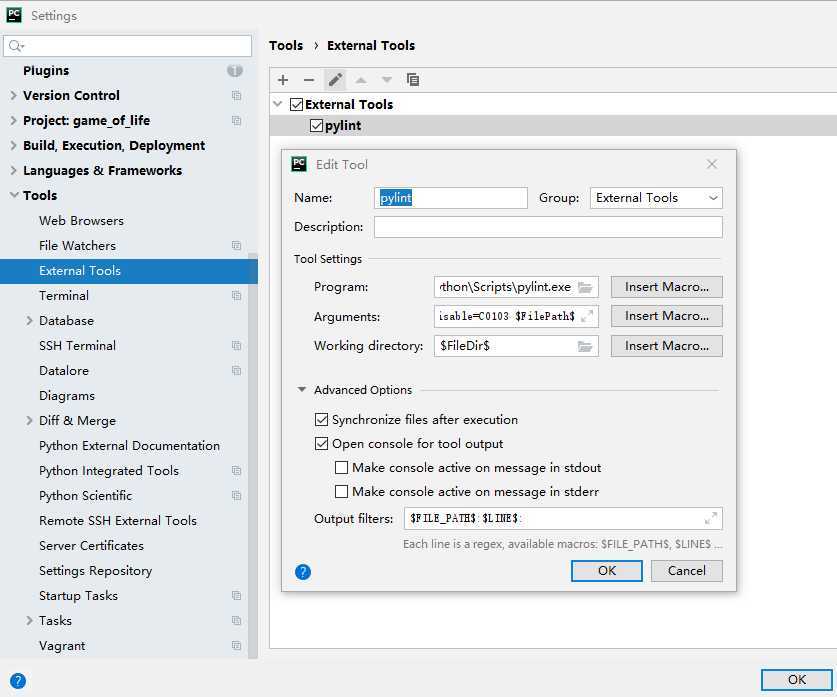Open Remote SSH External Tools page
The height and width of the screenshot is (697, 837).
coord(118,521)
